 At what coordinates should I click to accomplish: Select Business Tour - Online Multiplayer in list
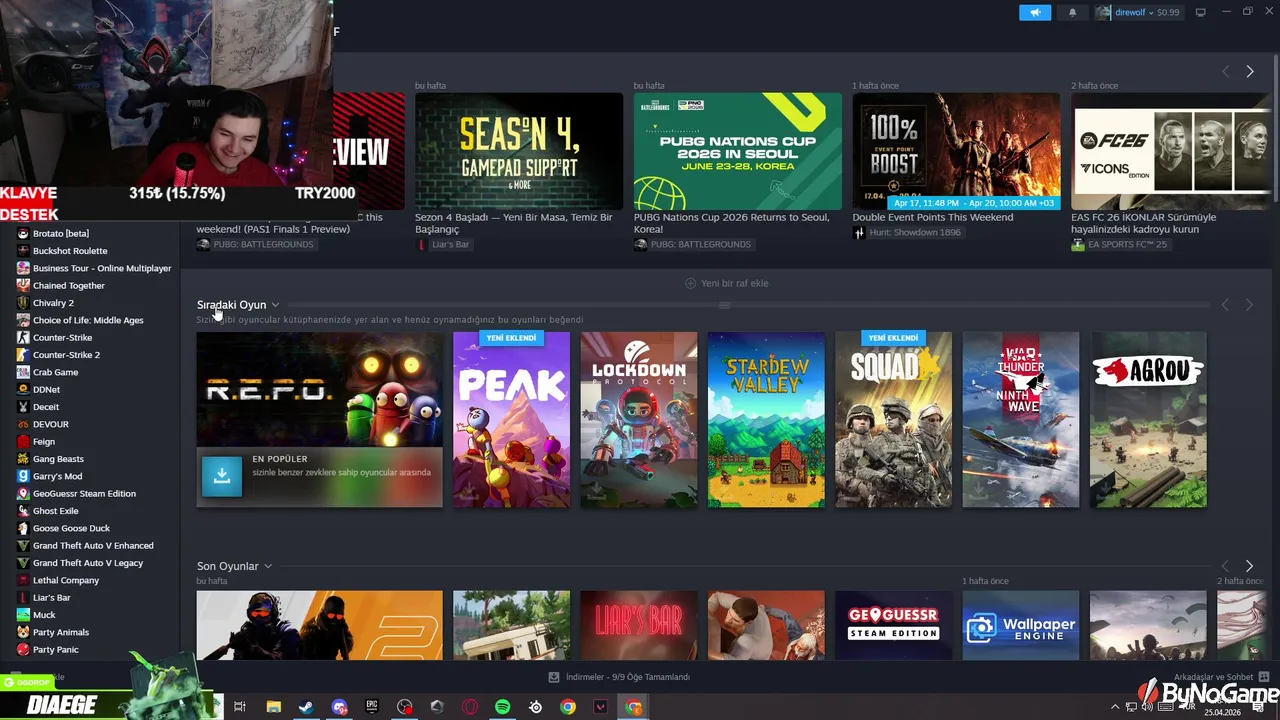click(102, 268)
